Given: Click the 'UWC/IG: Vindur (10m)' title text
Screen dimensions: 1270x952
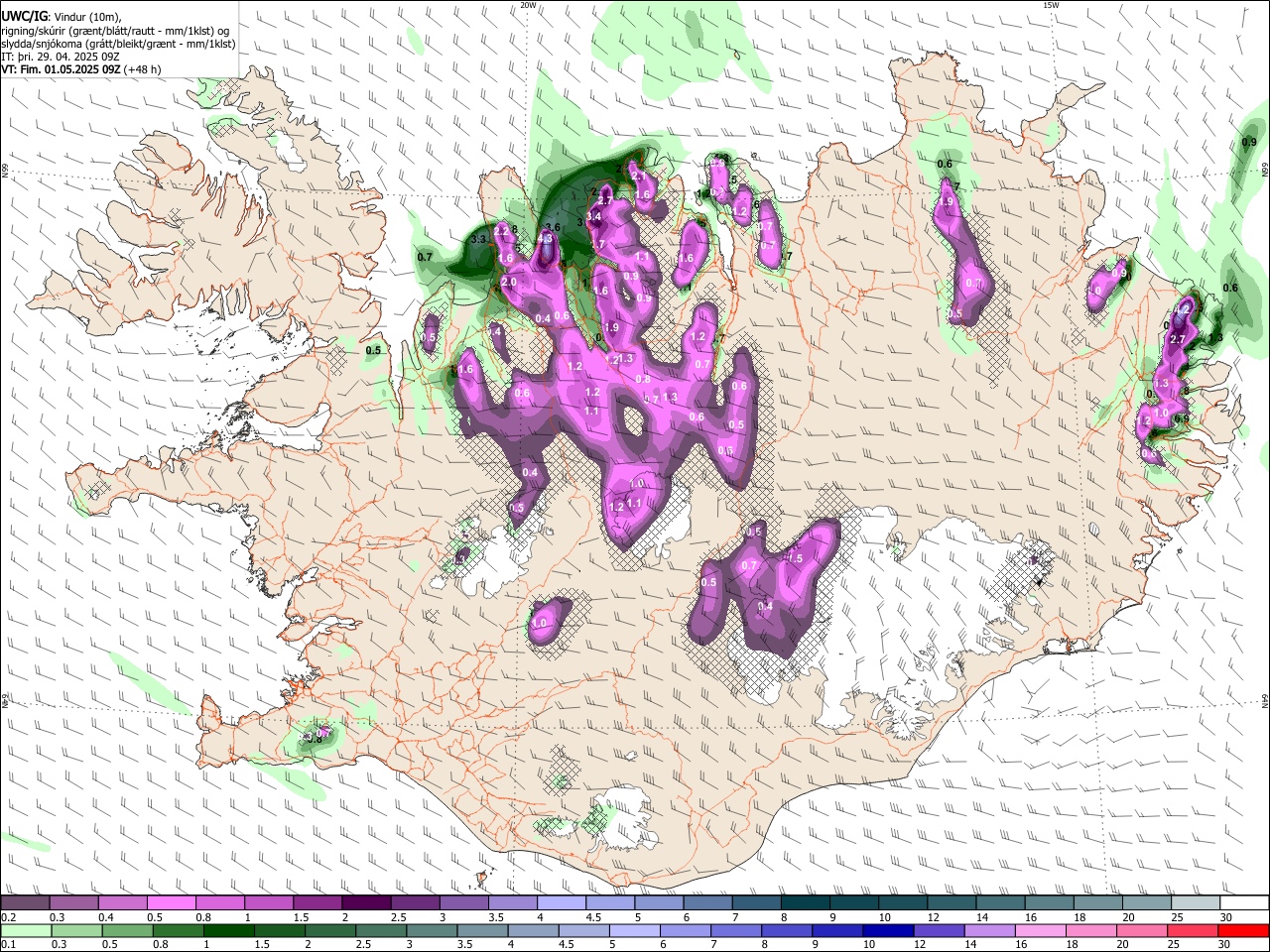Looking at the screenshot, I should click(x=61, y=17).
